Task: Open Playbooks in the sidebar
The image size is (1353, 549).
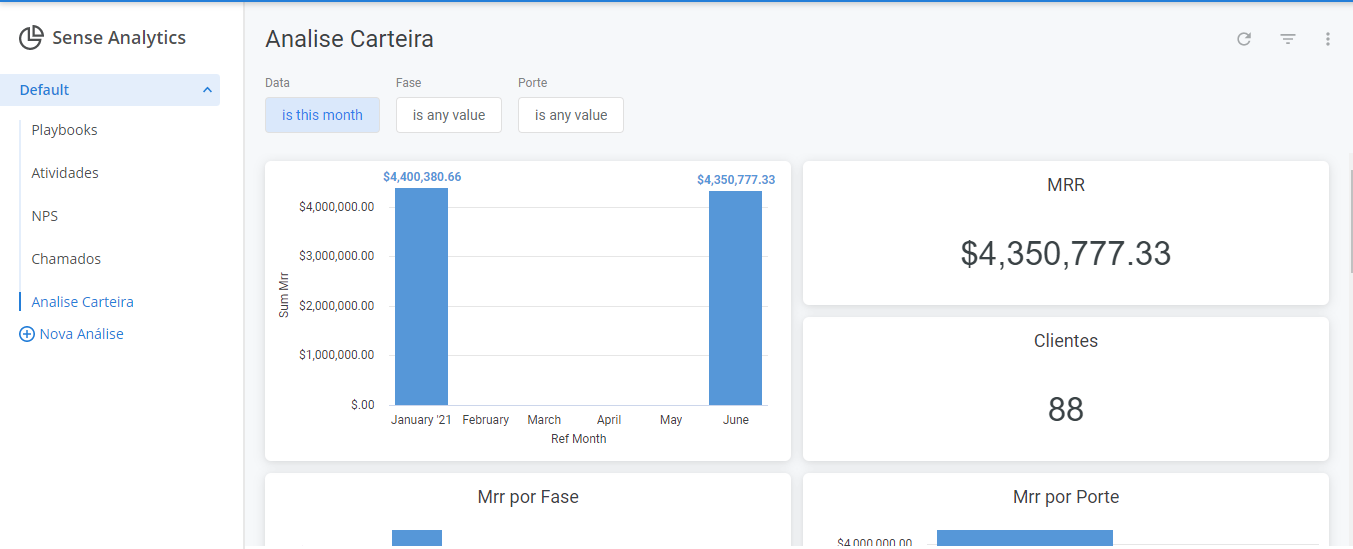Action: click(x=64, y=130)
